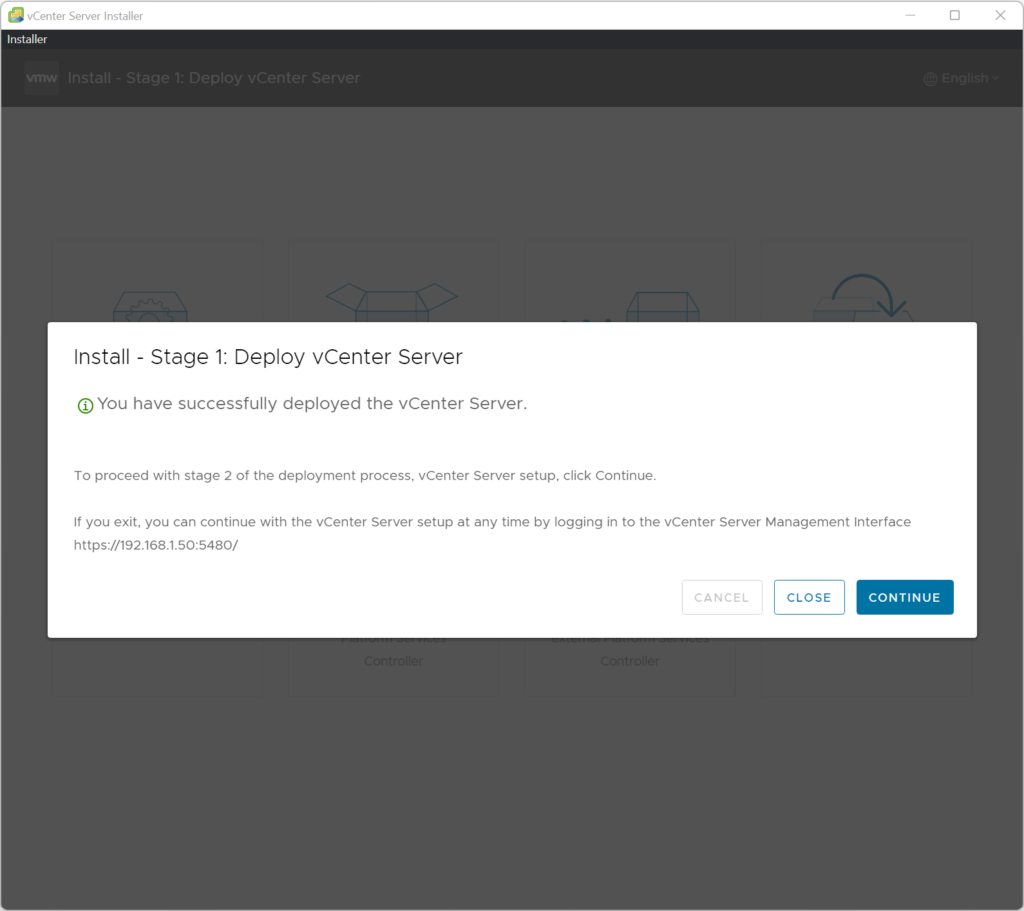
Task: Click the 'You have successfully deployed' message
Action: coord(312,404)
